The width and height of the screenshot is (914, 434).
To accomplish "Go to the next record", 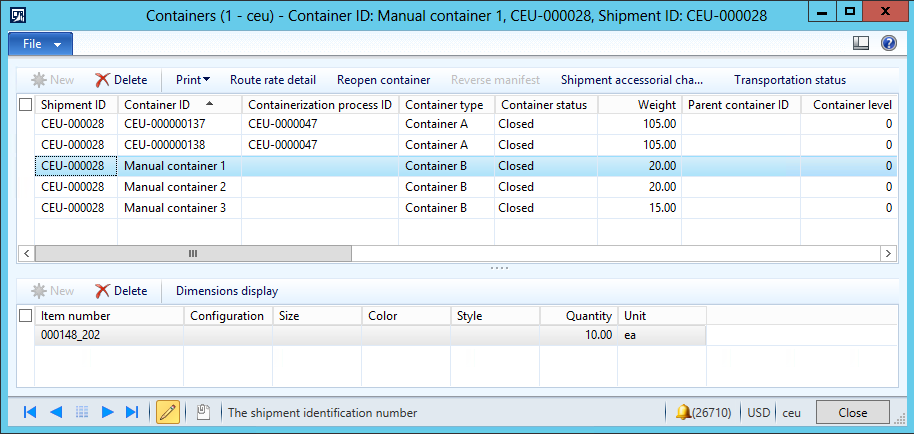I will coord(107,412).
